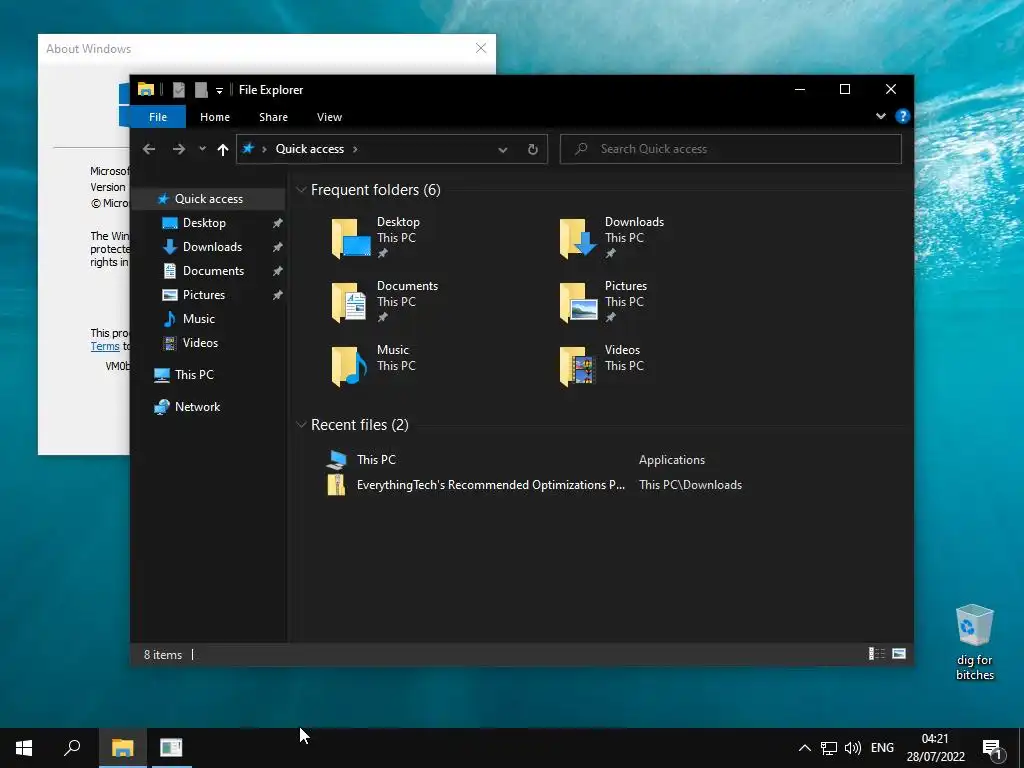Screen dimensions: 1024x768
Task: Expand the address bar history dropdown
Action: (x=503, y=150)
